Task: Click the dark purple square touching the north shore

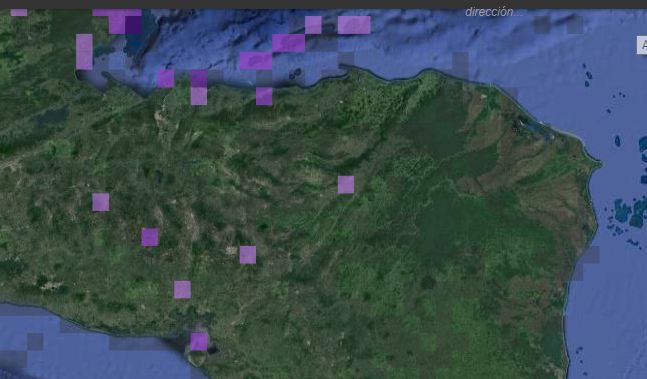Action: [199, 78]
